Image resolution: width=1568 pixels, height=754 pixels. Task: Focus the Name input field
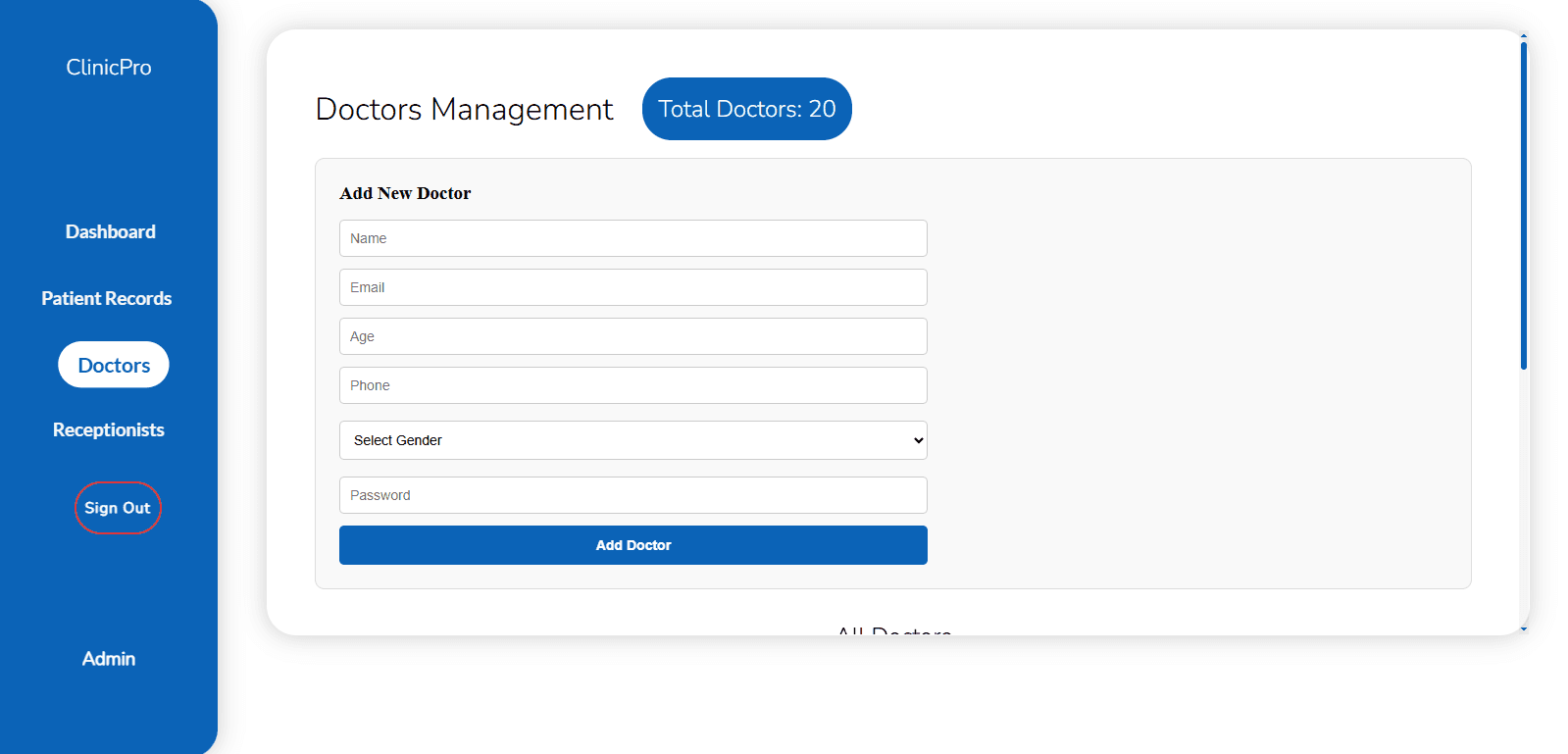pyautogui.click(x=632, y=238)
